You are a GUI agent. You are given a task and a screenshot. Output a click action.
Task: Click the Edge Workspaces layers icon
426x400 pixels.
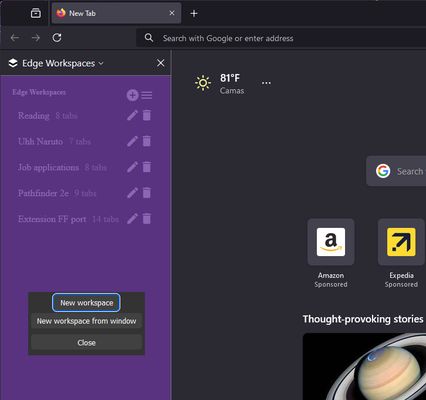pyautogui.click(x=13, y=63)
